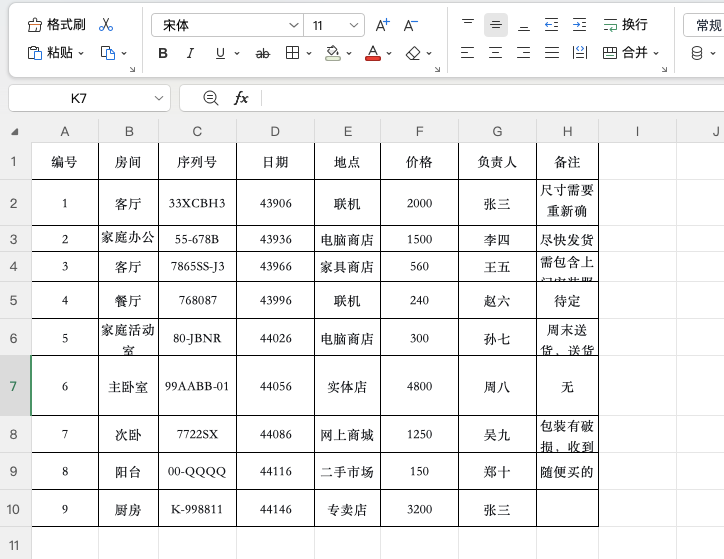The image size is (724, 559).
Task: Click cell containing 主卧室
Action: pyautogui.click(x=128, y=386)
